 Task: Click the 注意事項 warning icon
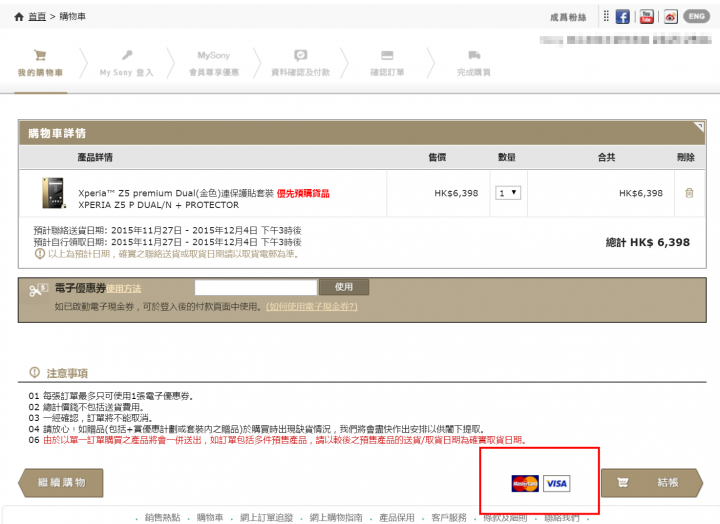(34, 372)
